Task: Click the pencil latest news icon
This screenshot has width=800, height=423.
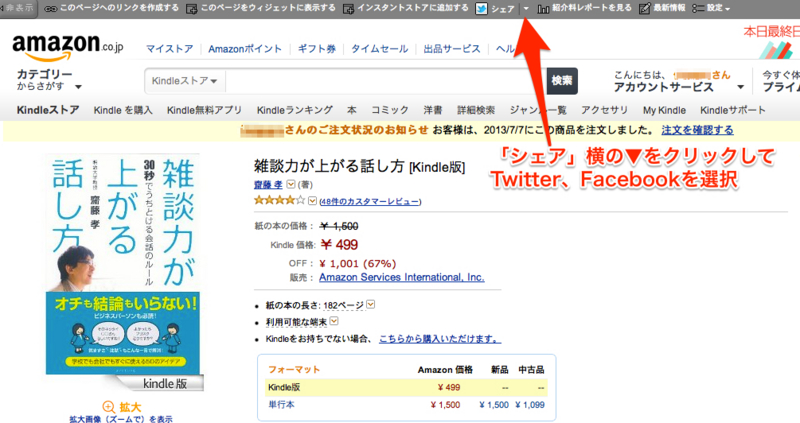Action: tap(644, 8)
